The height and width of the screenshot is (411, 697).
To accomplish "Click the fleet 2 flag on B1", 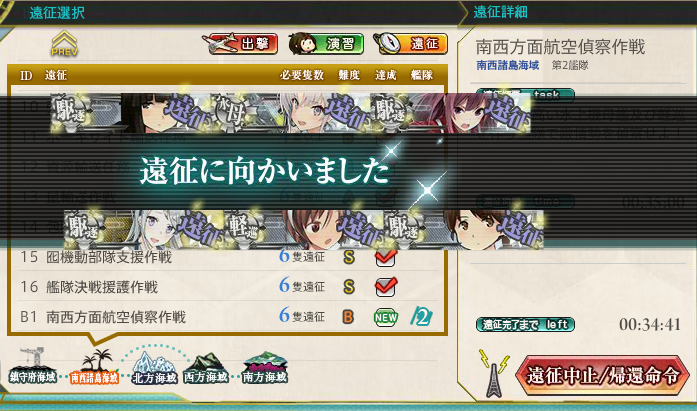I will [x=421, y=316].
